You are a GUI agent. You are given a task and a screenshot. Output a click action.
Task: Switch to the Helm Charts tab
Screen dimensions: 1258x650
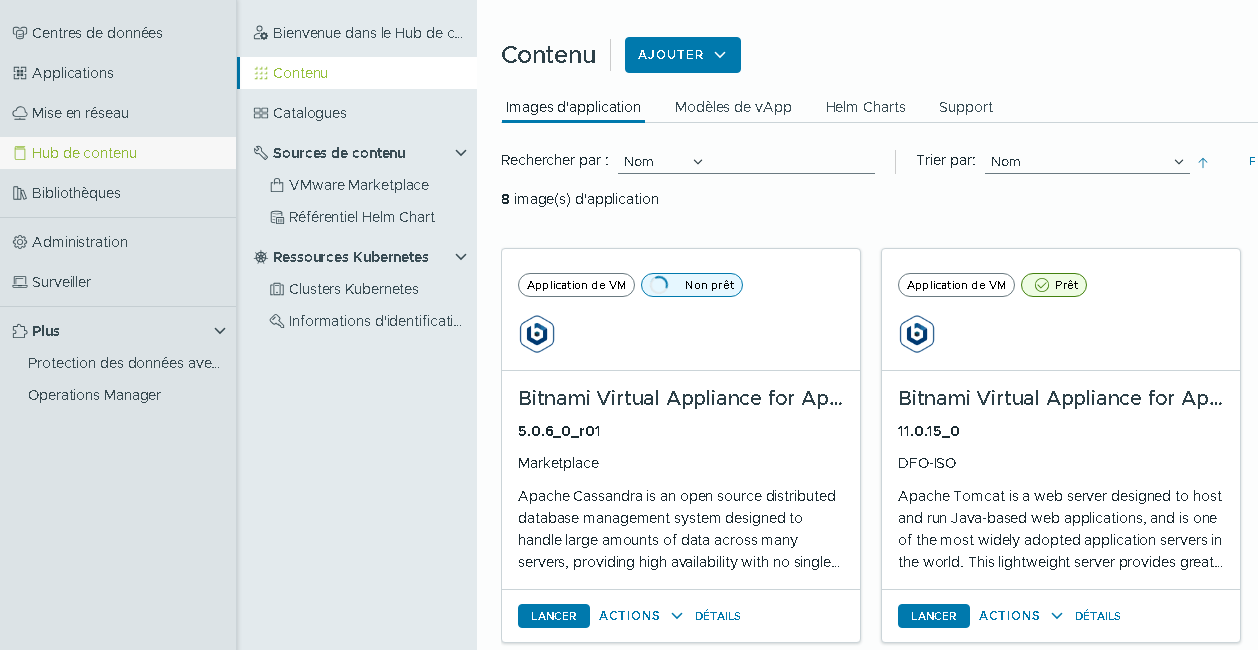(x=865, y=107)
